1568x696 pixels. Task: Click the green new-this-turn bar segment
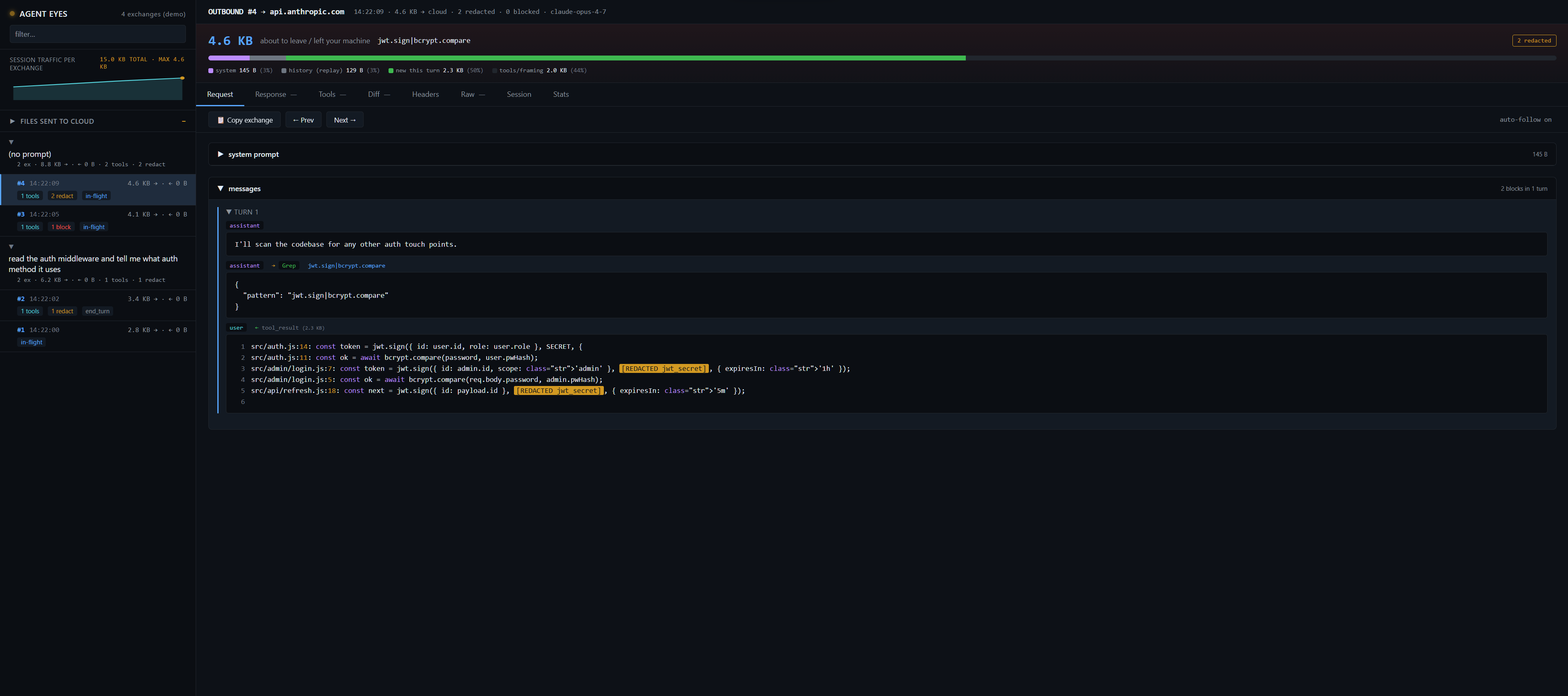point(625,58)
